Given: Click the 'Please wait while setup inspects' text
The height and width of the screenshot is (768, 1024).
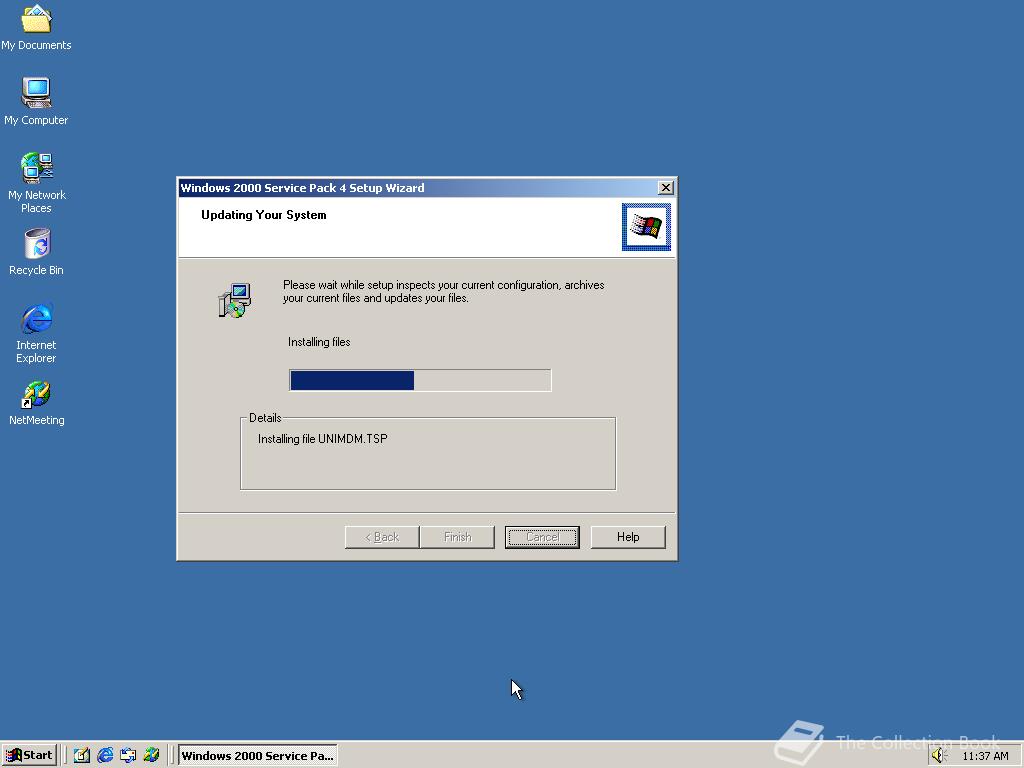Looking at the screenshot, I should (x=443, y=291).
